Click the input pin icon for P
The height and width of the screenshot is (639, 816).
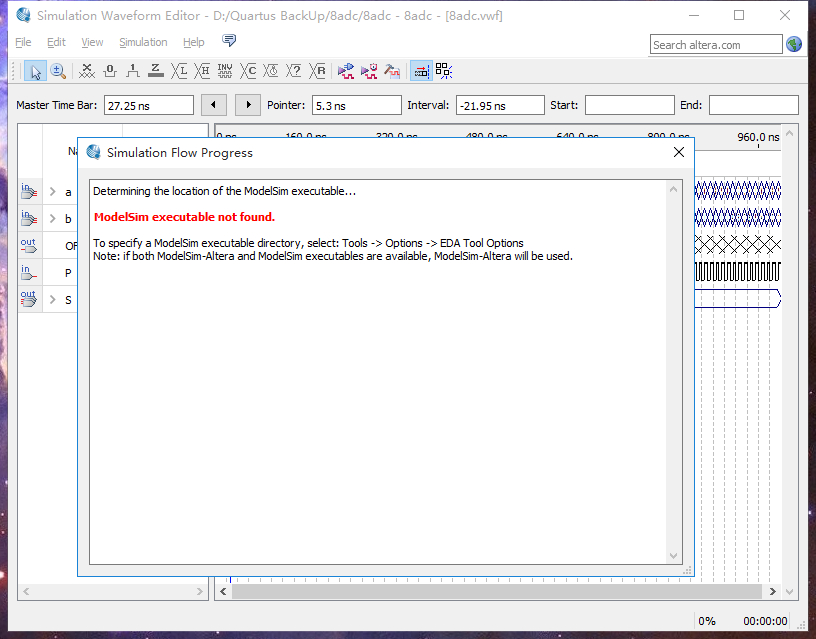pyautogui.click(x=29, y=273)
